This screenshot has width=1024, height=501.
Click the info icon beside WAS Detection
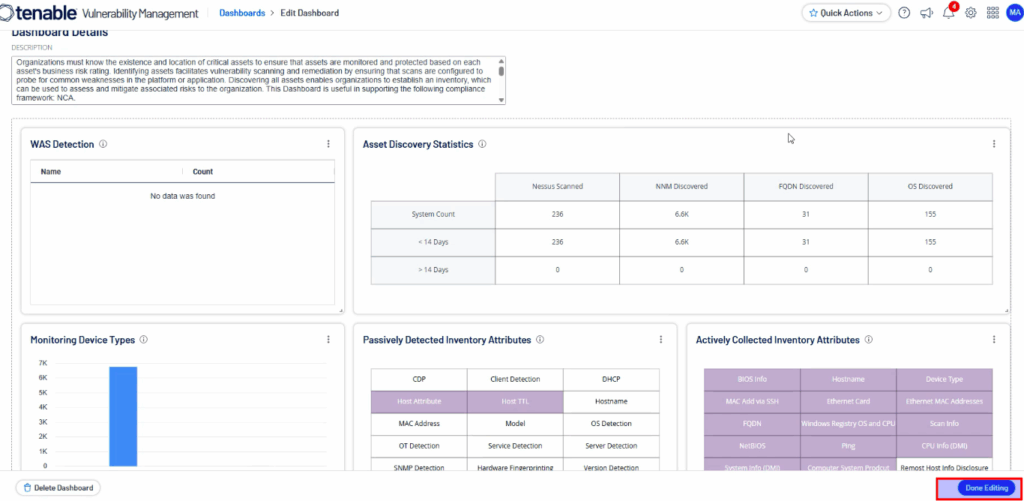click(x=103, y=144)
